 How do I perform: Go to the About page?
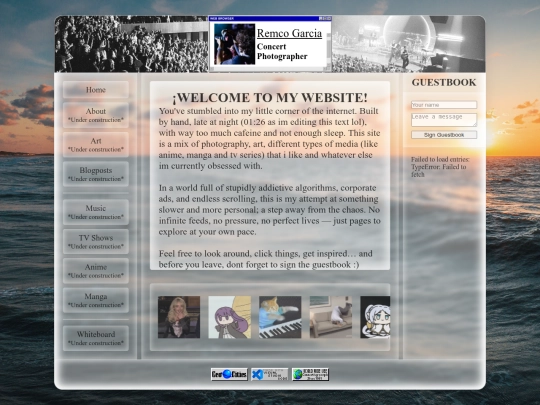pyautogui.click(x=96, y=115)
